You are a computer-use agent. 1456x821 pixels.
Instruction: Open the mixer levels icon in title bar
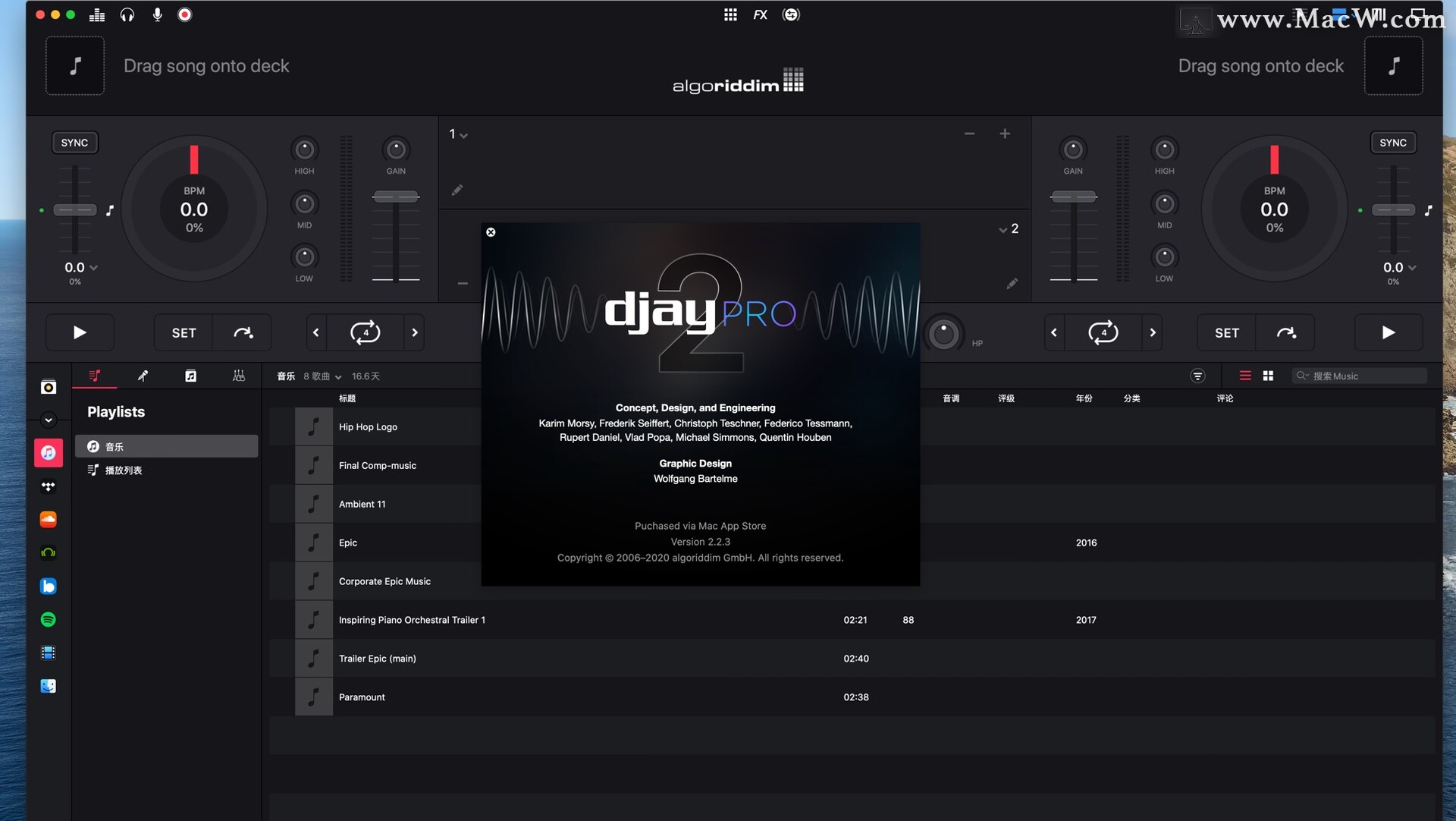coord(97,14)
